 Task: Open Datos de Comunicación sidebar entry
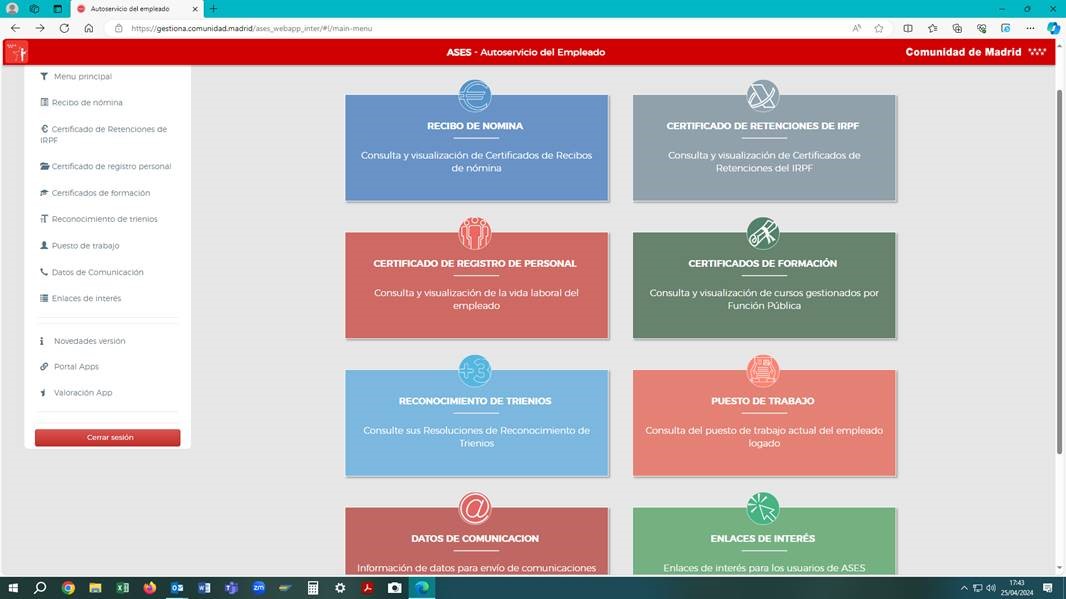tap(97, 272)
